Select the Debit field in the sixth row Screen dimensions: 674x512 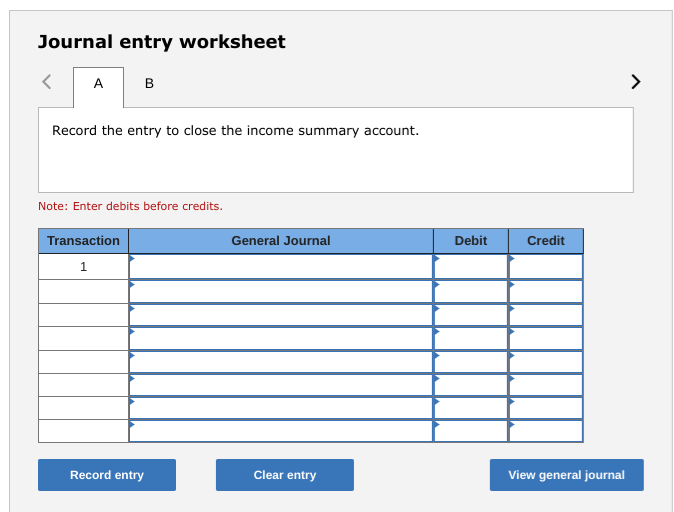click(471, 385)
